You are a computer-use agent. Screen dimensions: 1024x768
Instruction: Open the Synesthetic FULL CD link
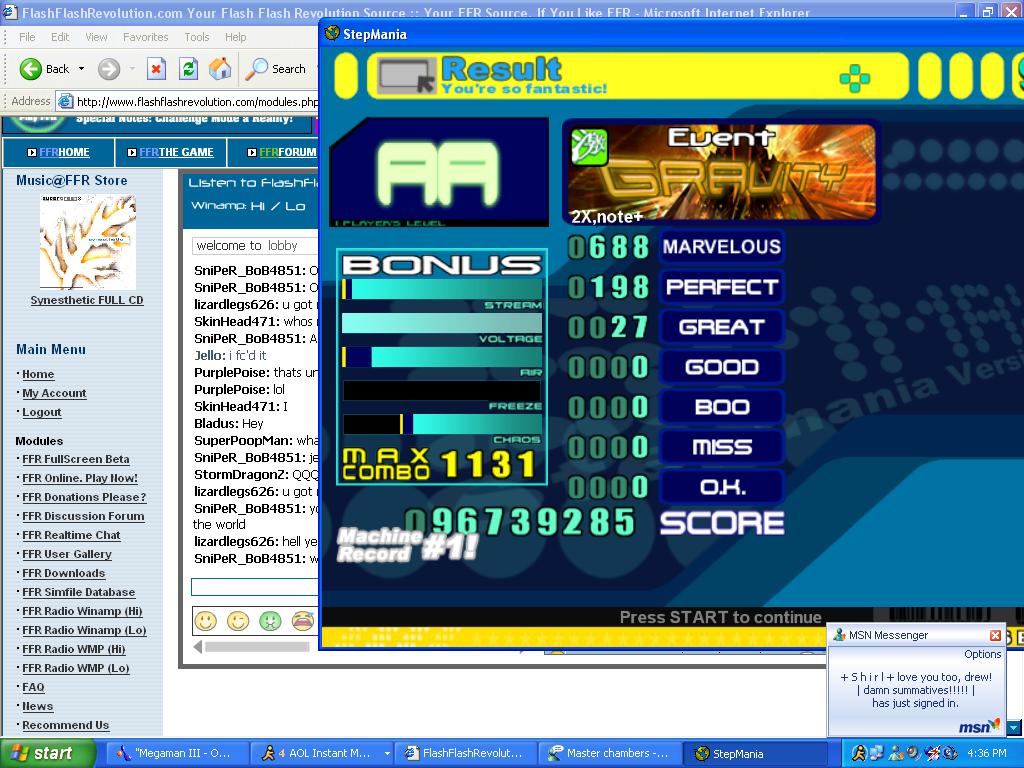87,300
